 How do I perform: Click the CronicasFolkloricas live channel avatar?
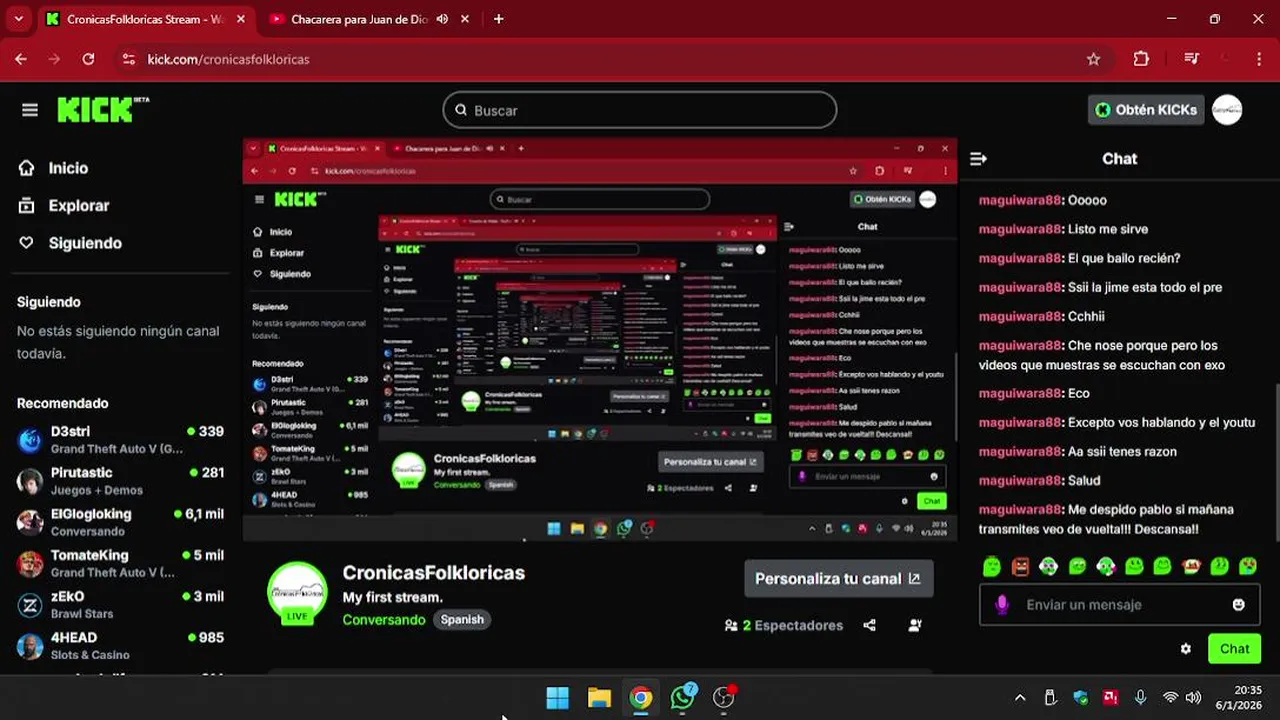(297, 592)
